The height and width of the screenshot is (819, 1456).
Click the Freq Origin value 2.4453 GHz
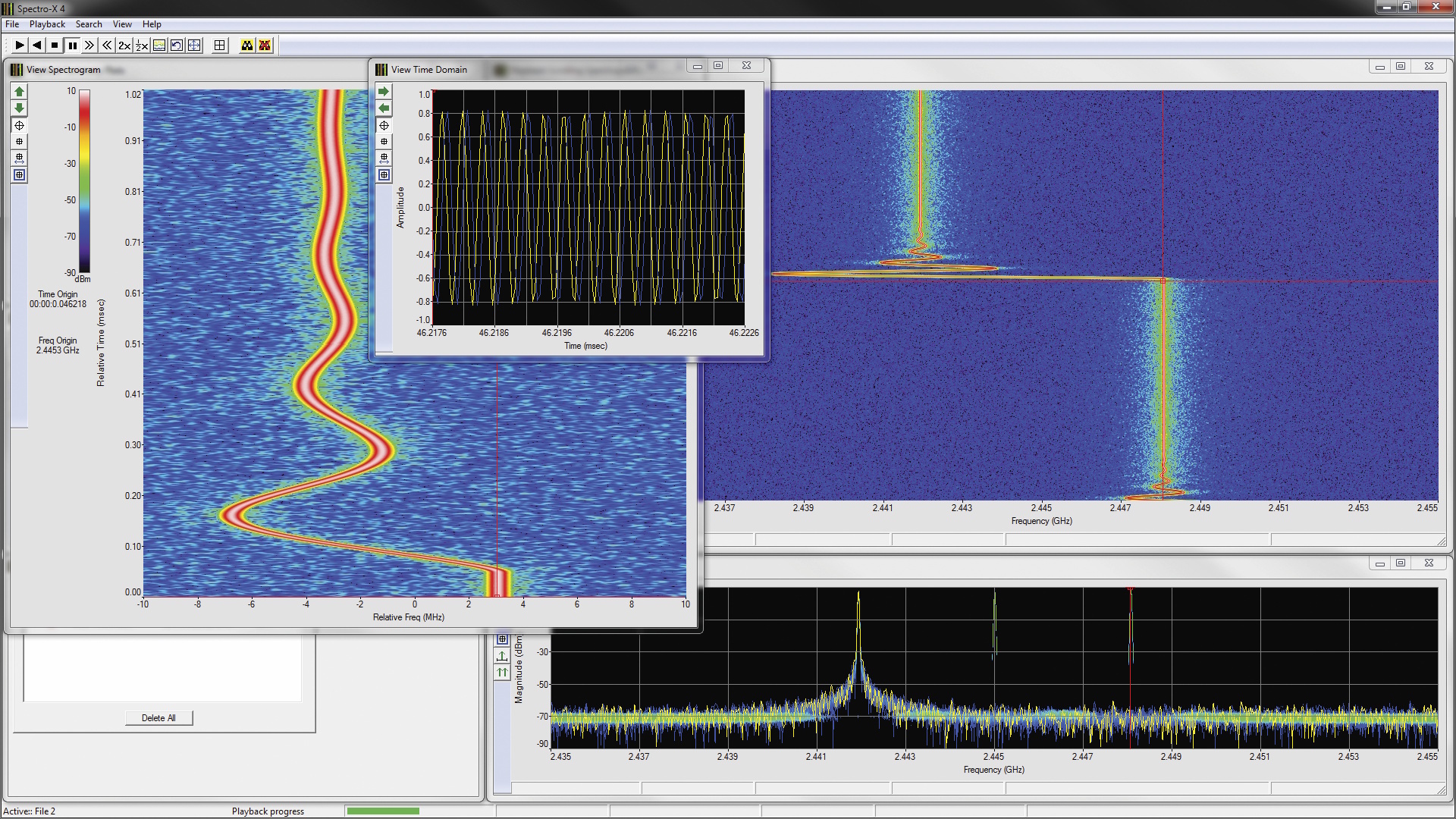pyautogui.click(x=58, y=350)
